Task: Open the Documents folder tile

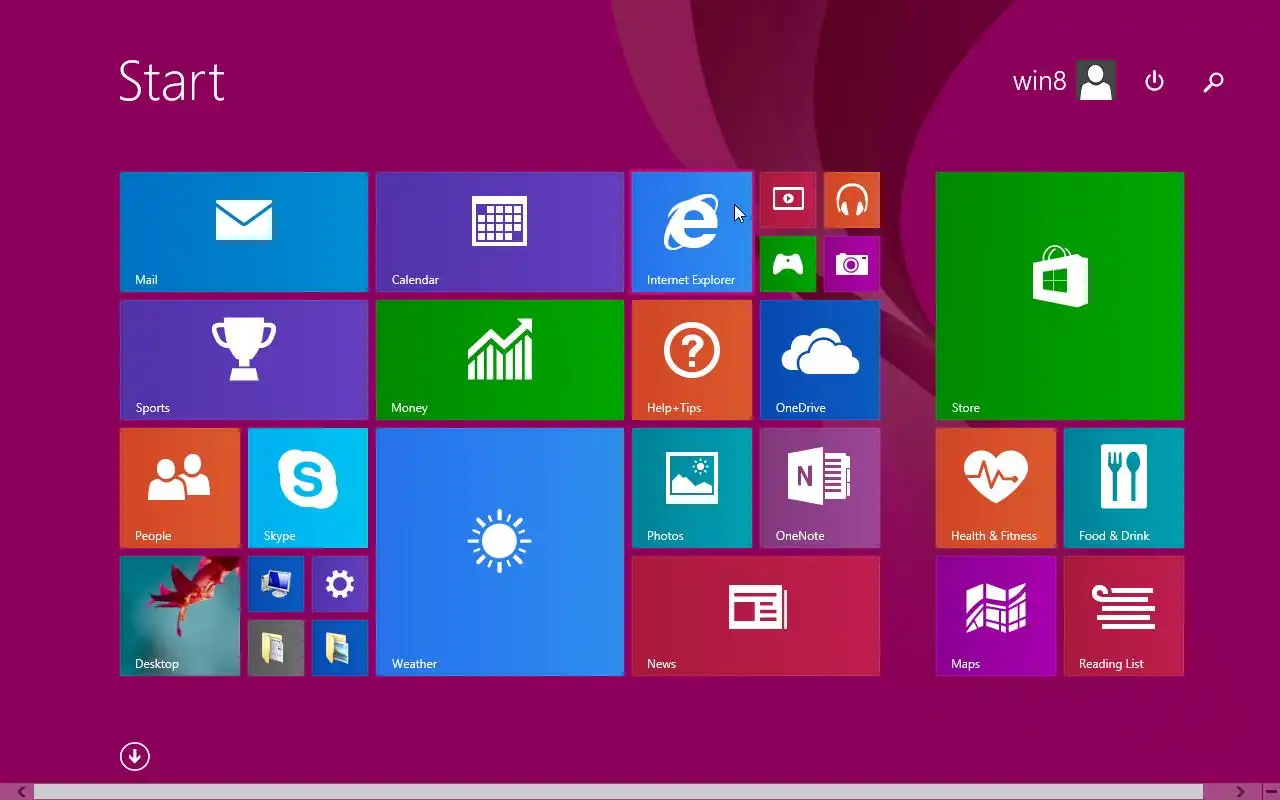Action: [x=276, y=648]
